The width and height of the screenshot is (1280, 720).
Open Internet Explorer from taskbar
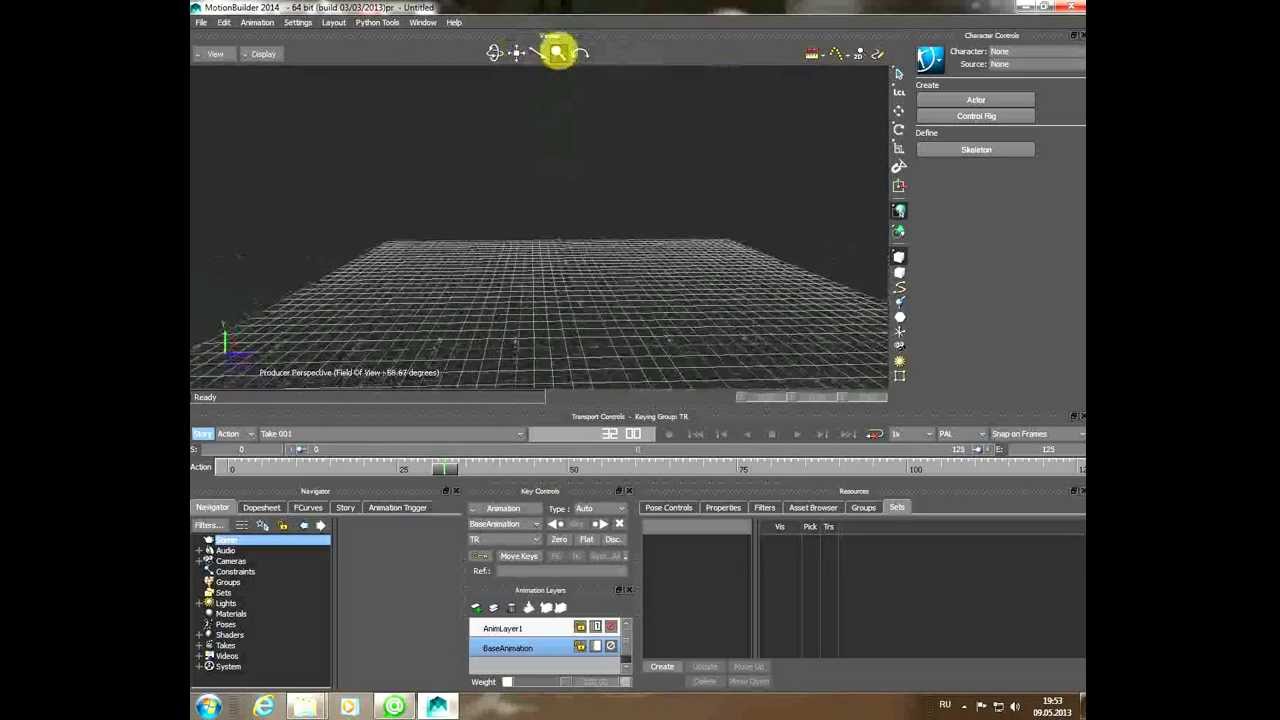tap(263, 707)
